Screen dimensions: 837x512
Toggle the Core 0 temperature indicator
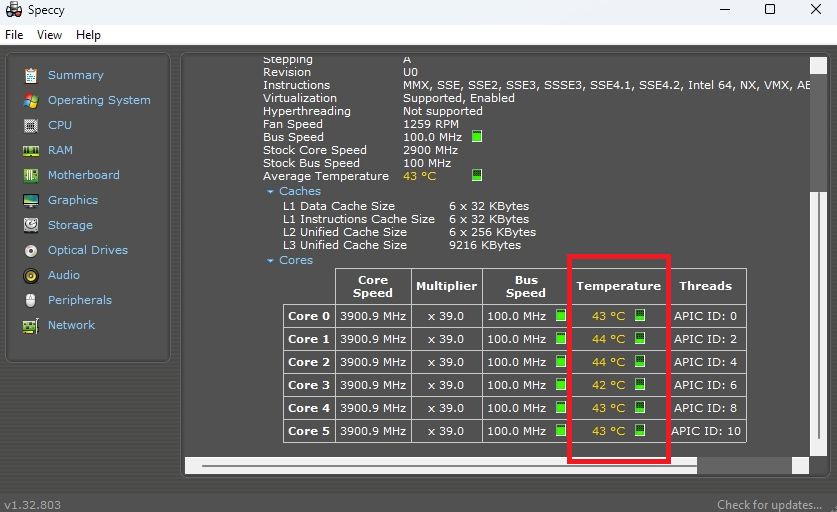640,316
